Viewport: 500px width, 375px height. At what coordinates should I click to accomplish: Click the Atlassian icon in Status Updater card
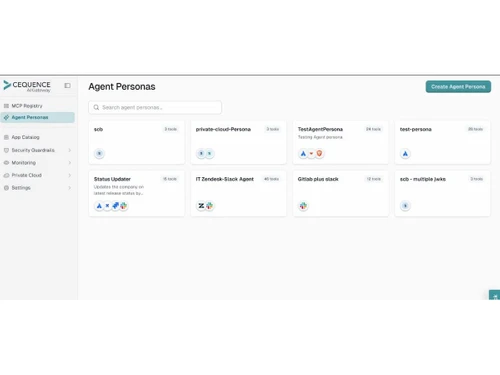tap(99, 206)
